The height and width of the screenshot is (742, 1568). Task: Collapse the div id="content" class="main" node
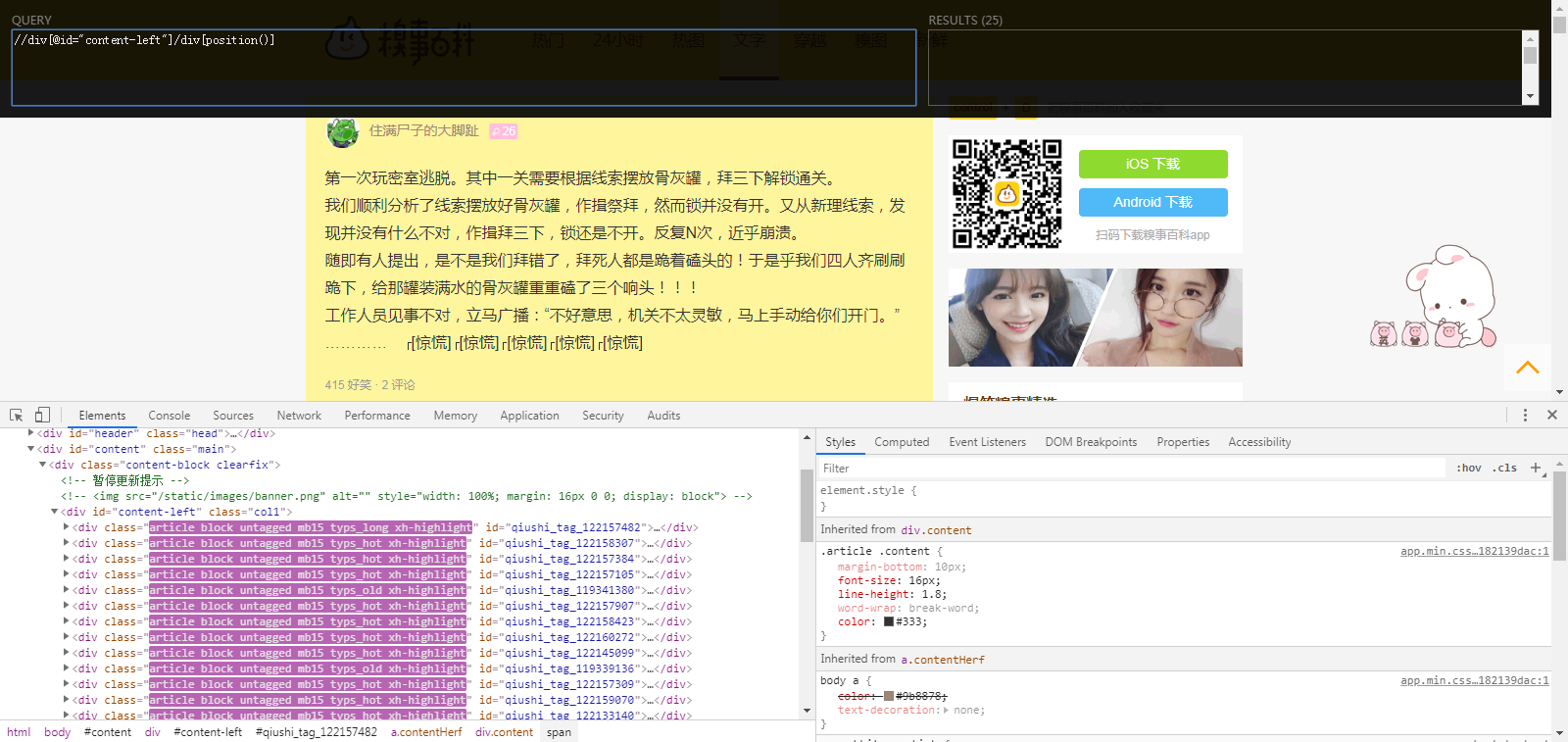31,449
